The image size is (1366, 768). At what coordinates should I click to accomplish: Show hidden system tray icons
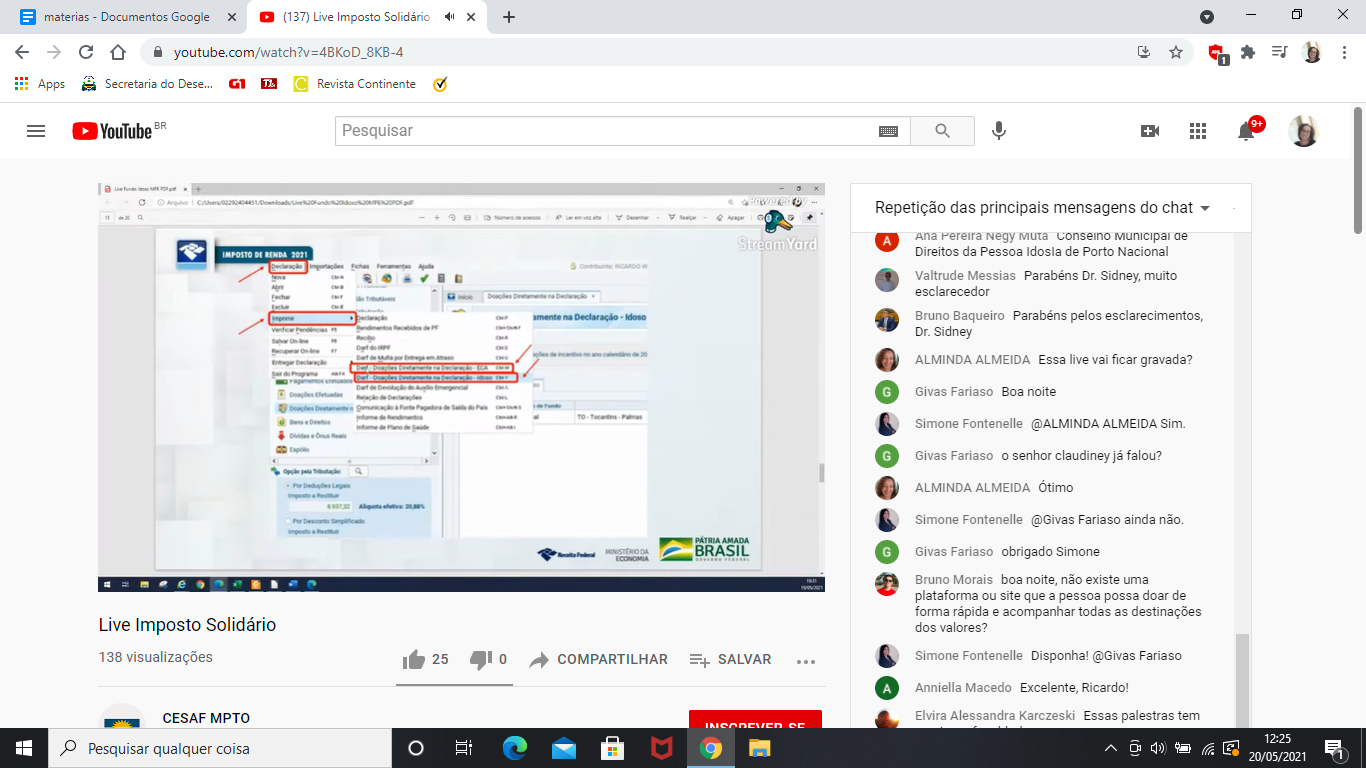1110,748
